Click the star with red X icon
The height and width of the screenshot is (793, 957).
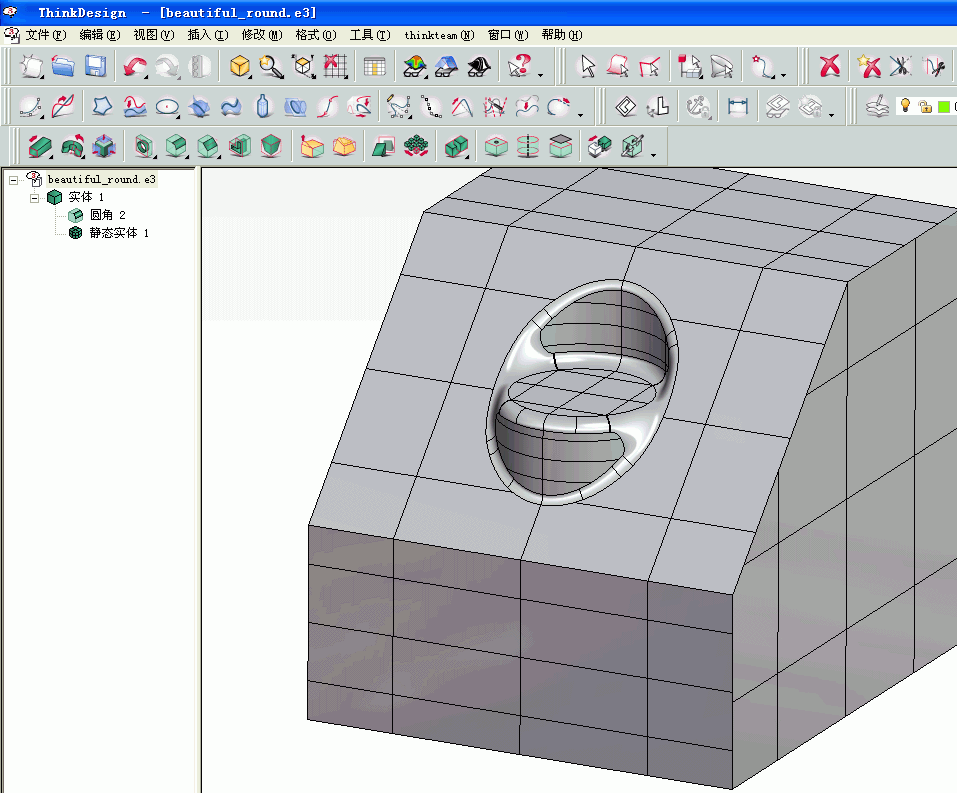pyautogui.click(x=869, y=66)
